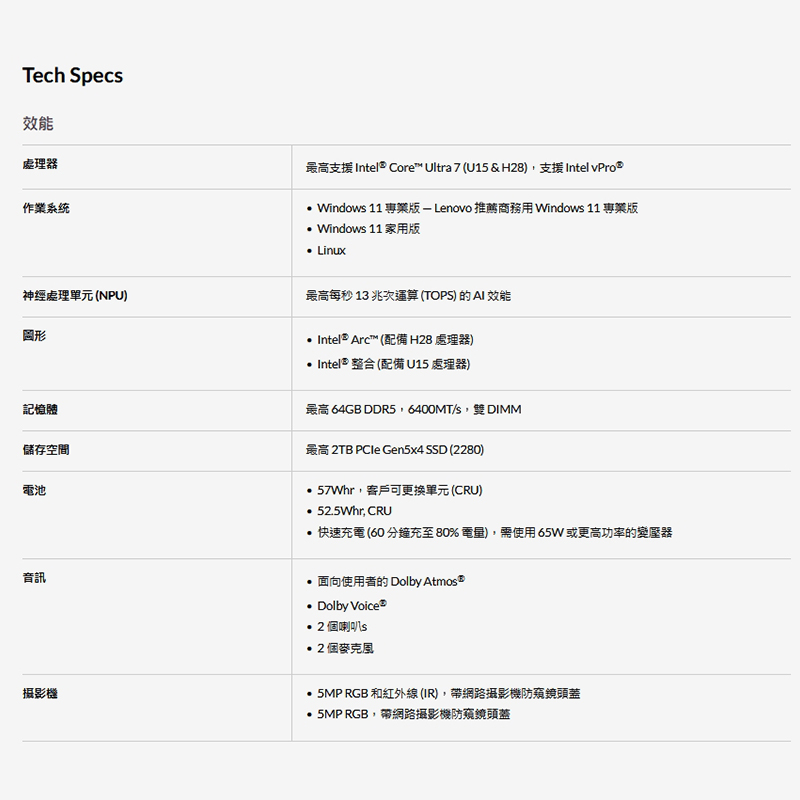The image size is (800, 800).
Task: Select the Dolby Atmos audio entry
Action: pos(390,581)
